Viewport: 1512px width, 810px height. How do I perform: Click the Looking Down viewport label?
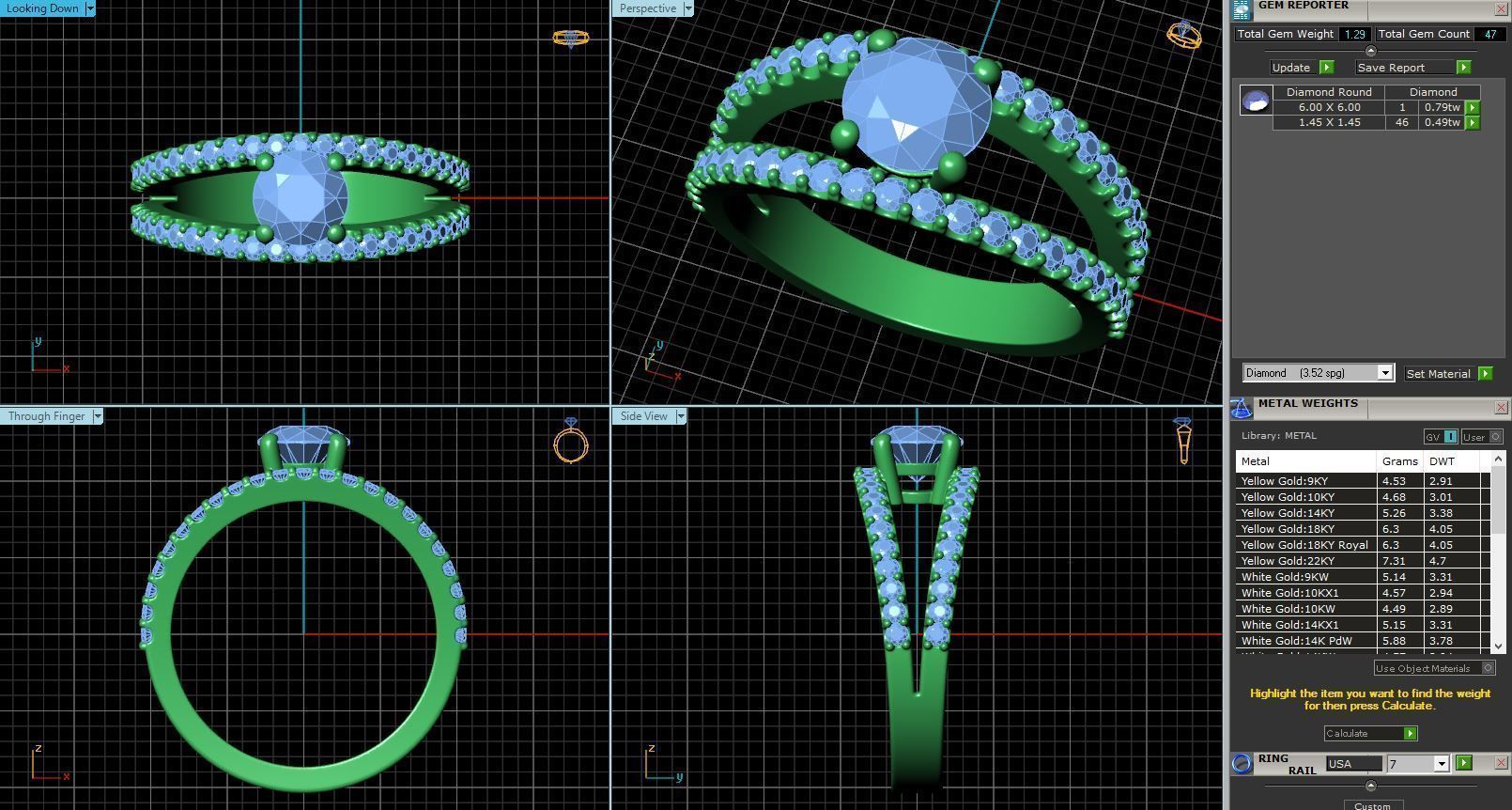tap(43, 8)
